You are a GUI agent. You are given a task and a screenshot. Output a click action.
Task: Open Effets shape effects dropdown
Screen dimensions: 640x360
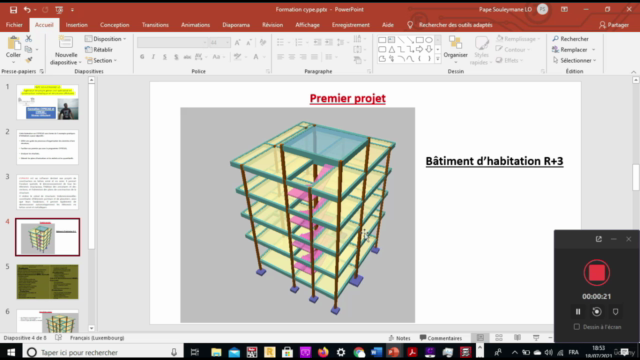click(x=509, y=60)
